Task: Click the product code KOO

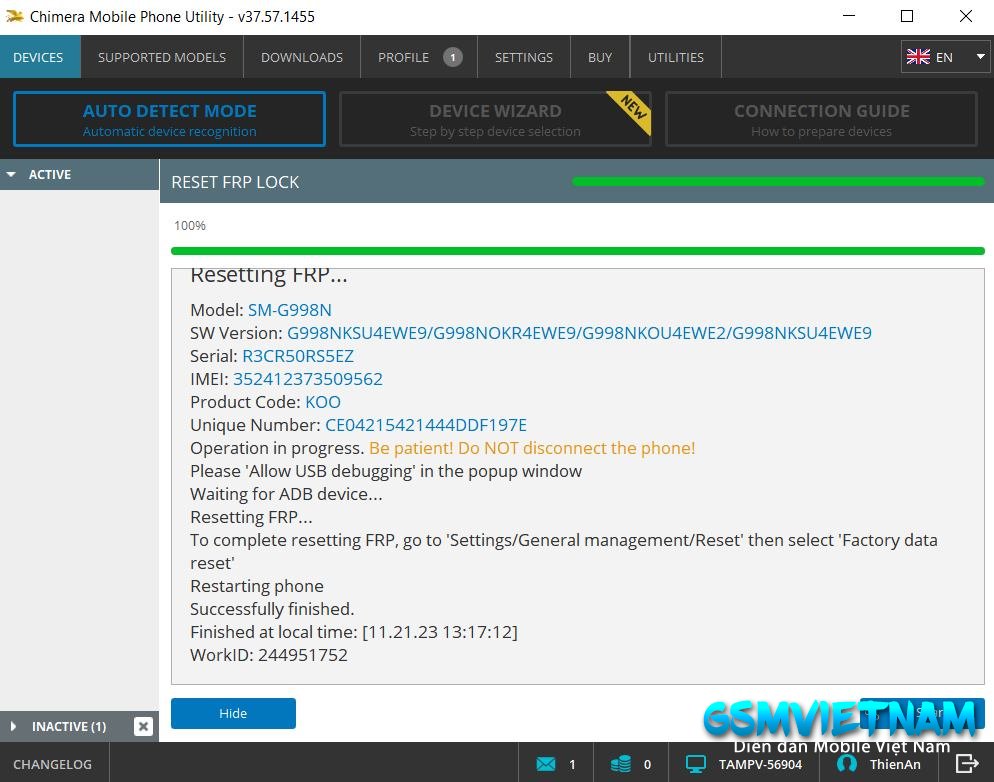Action: 323,402
